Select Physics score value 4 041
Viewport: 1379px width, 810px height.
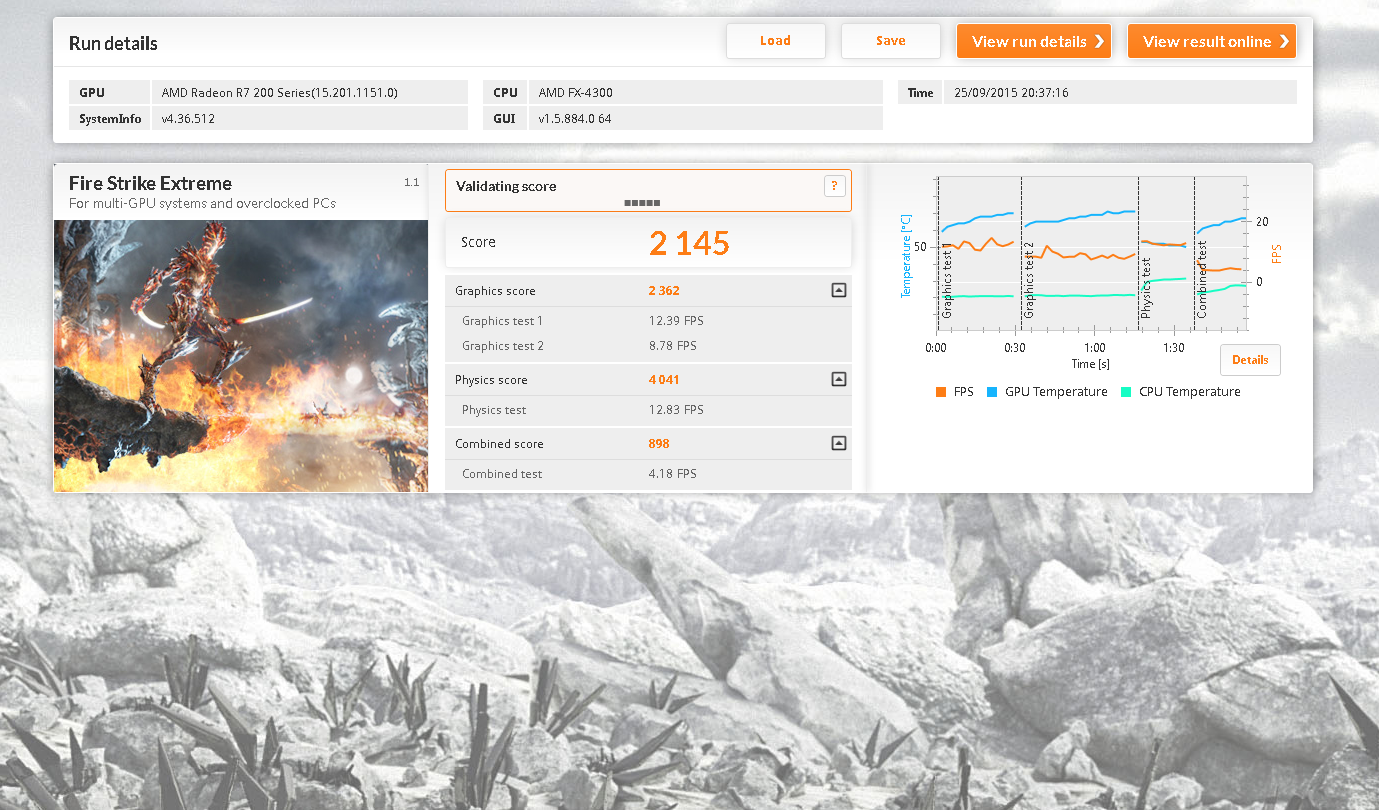pos(664,380)
